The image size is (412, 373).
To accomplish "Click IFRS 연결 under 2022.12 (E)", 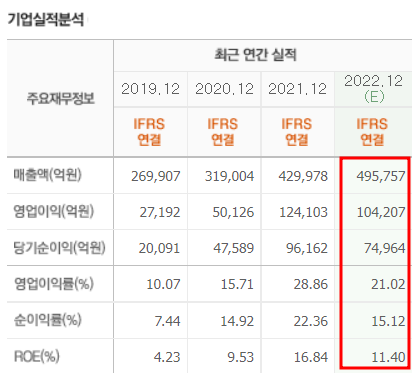I will coord(372,132).
